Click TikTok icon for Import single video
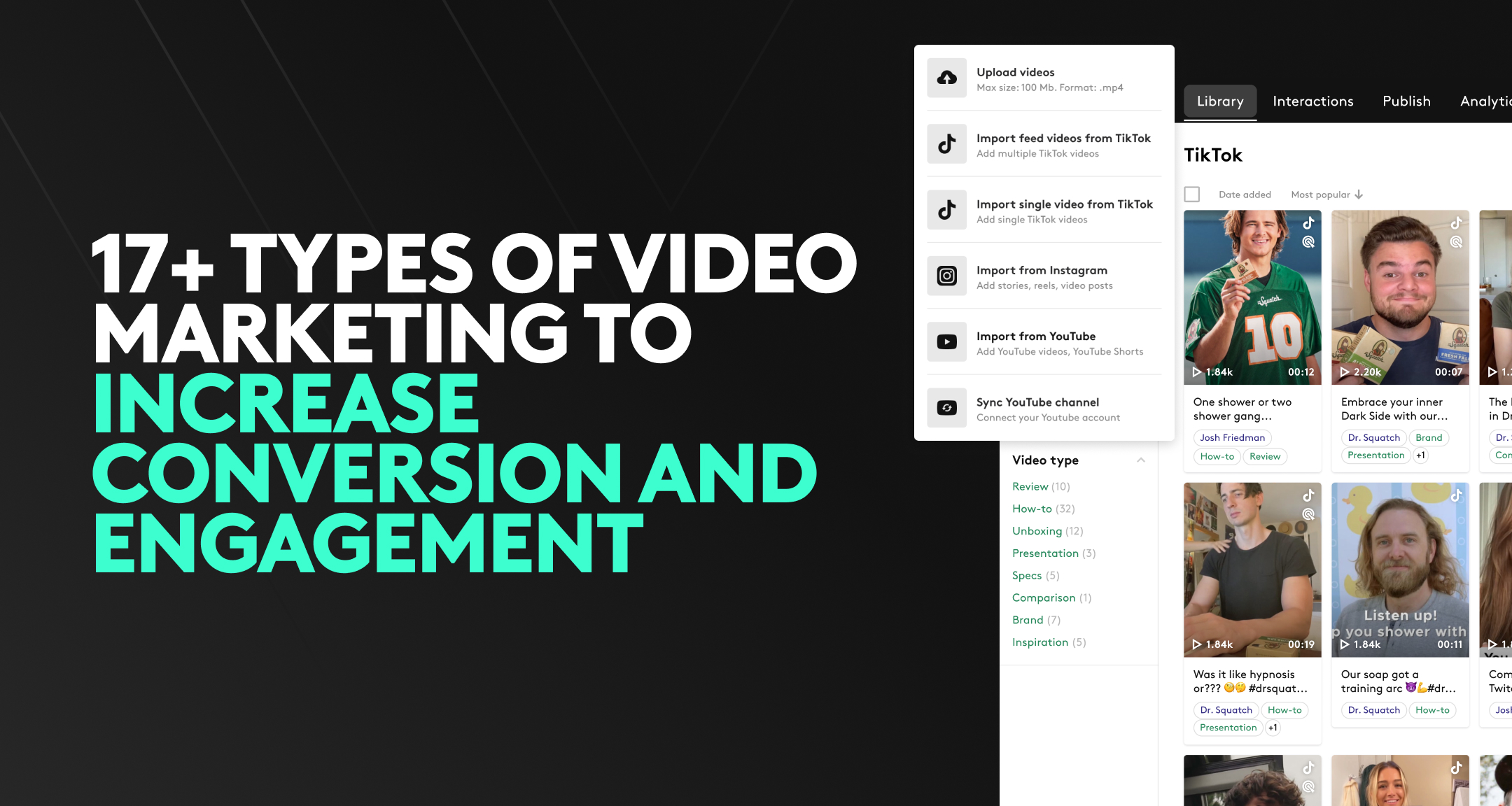 click(x=946, y=210)
